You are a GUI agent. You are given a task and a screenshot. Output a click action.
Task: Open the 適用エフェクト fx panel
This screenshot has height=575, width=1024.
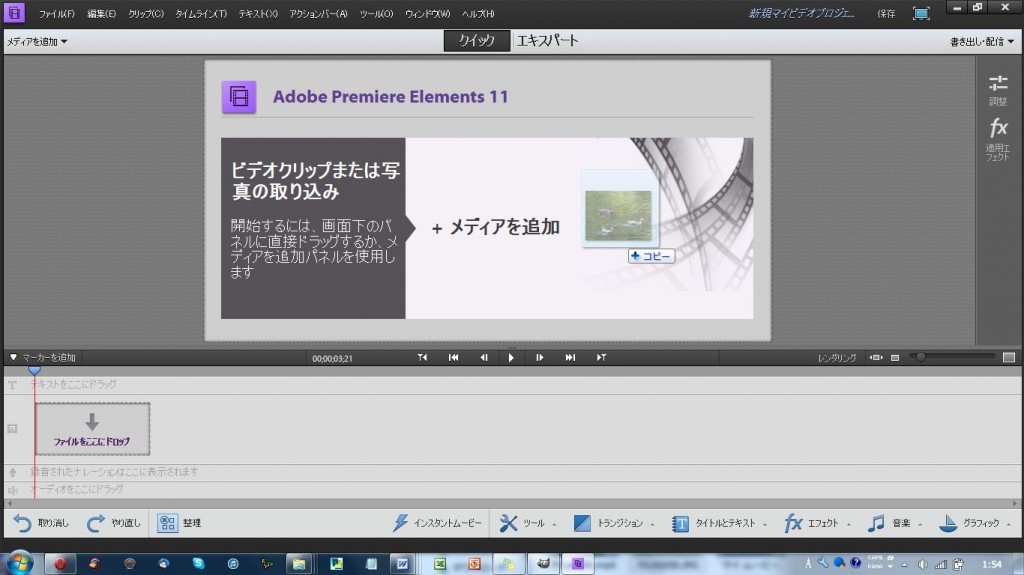coord(998,139)
